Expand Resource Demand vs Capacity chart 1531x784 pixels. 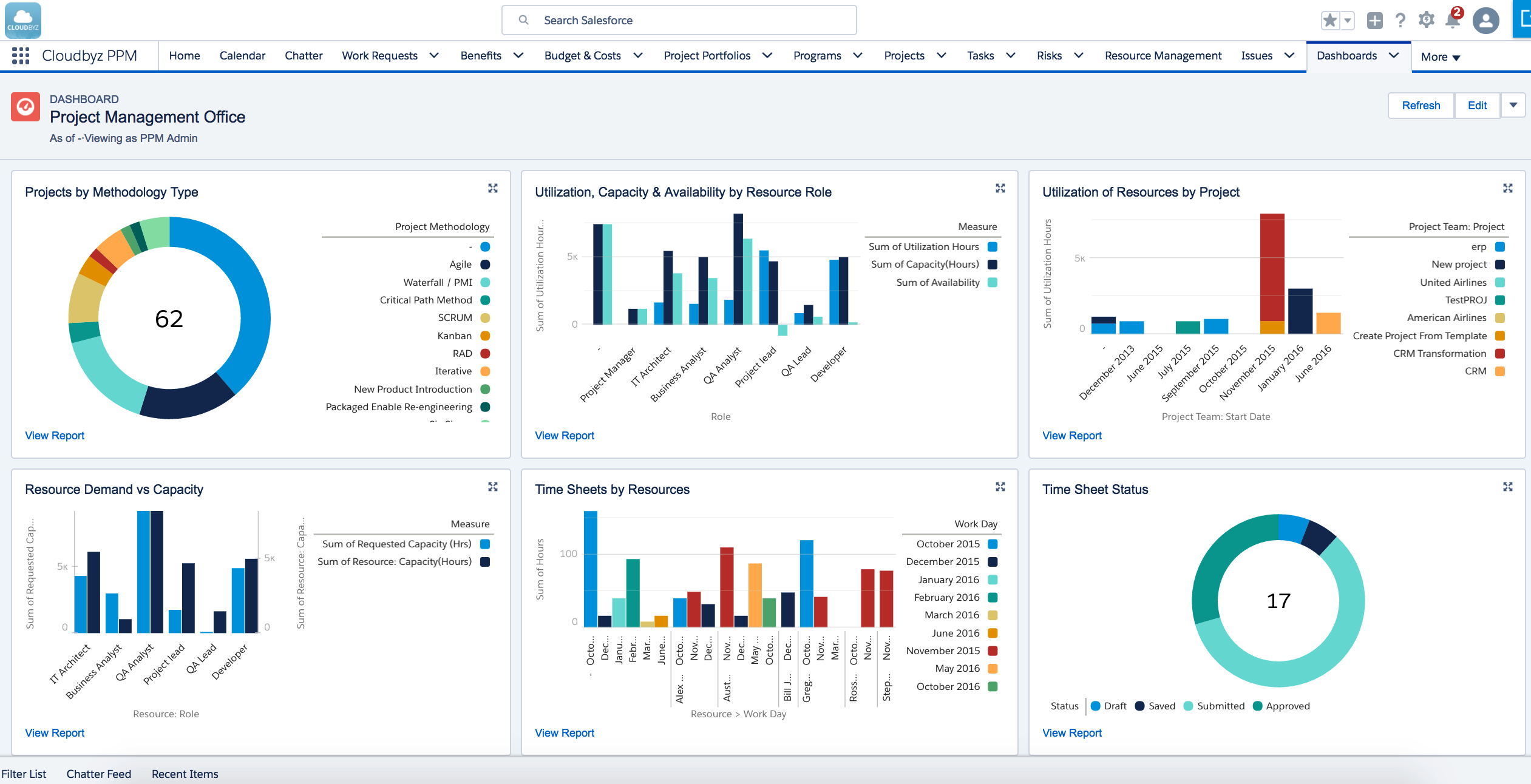point(493,487)
